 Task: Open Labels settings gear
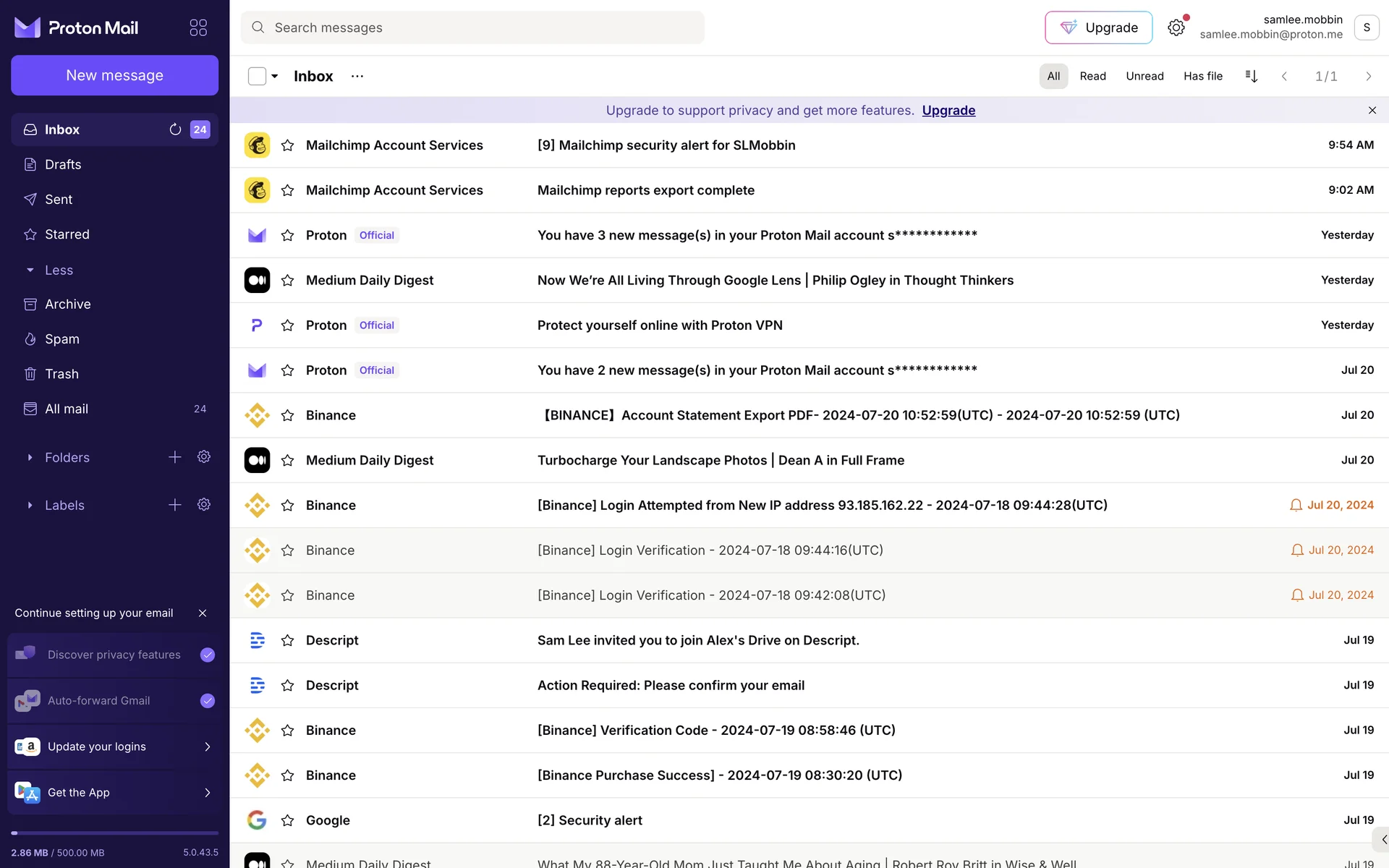pyautogui.click(x=204, y=505)
